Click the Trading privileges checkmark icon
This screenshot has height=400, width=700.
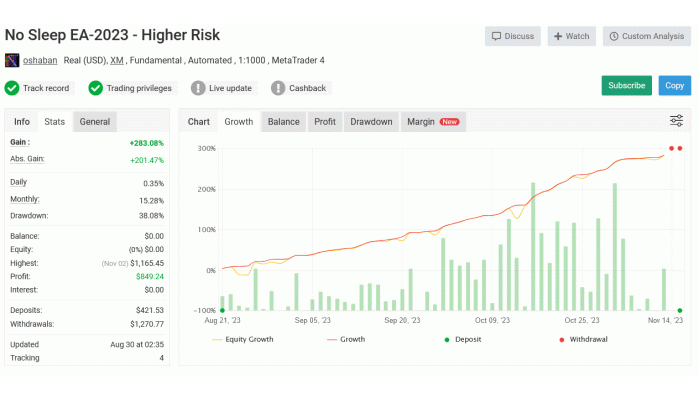point(96,88)
